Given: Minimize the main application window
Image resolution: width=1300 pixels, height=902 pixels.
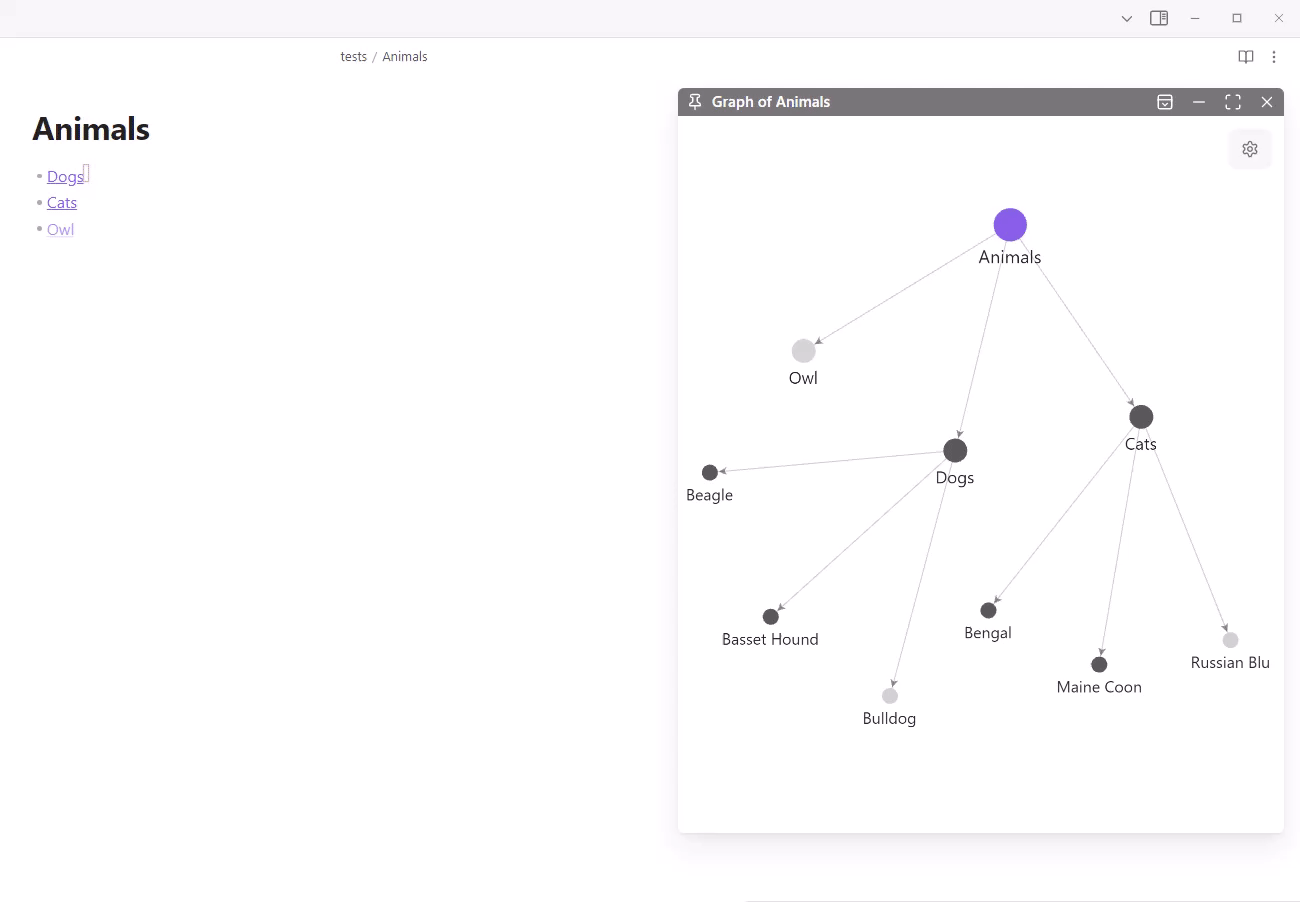Looking at the screenshot, I should tap(1195, 18).
